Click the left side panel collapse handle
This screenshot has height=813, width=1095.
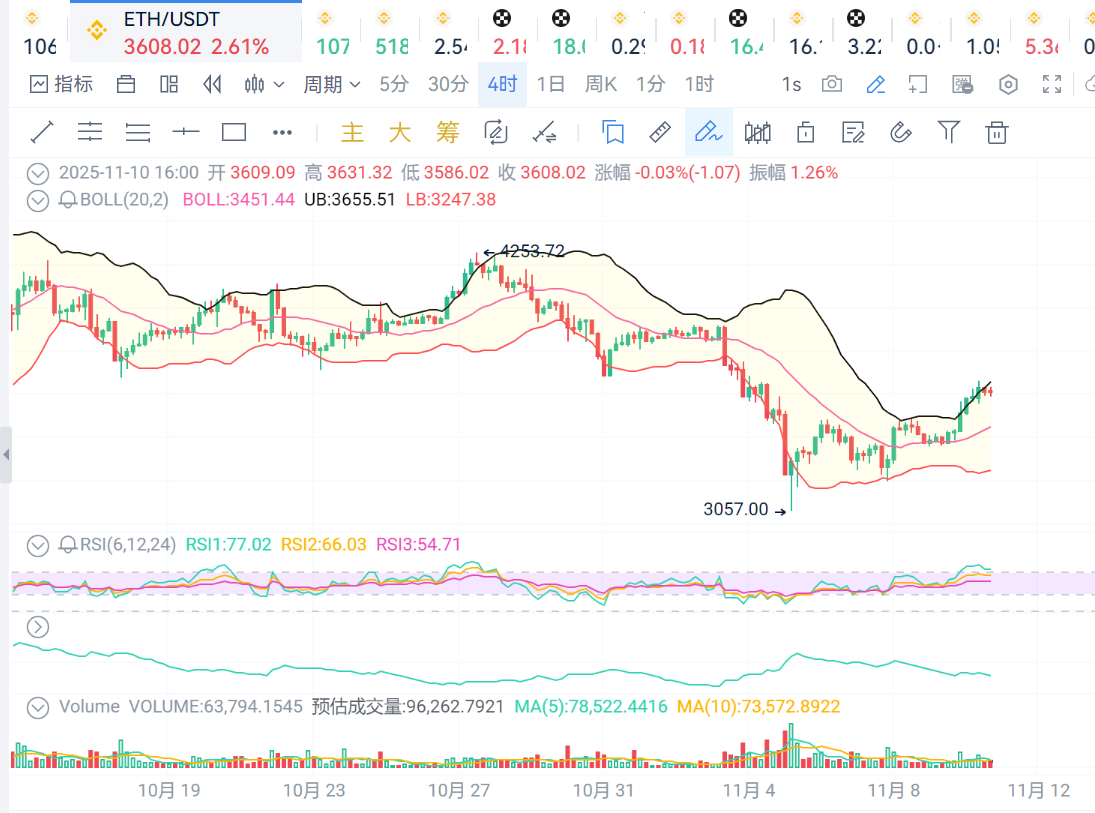pos(6,455)
